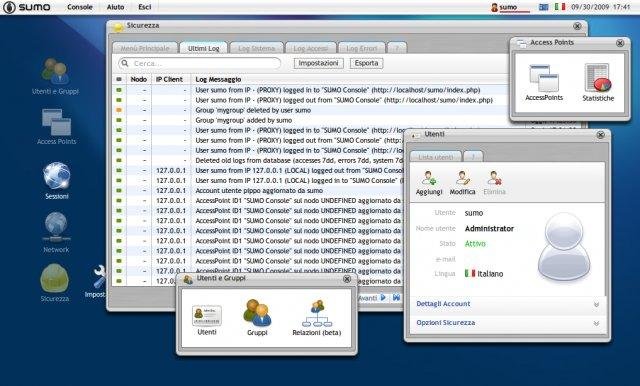The height and width of the screenshot is (386, 640).
Task: Switch to Log Sistema tab
Action: coord(256,48)
